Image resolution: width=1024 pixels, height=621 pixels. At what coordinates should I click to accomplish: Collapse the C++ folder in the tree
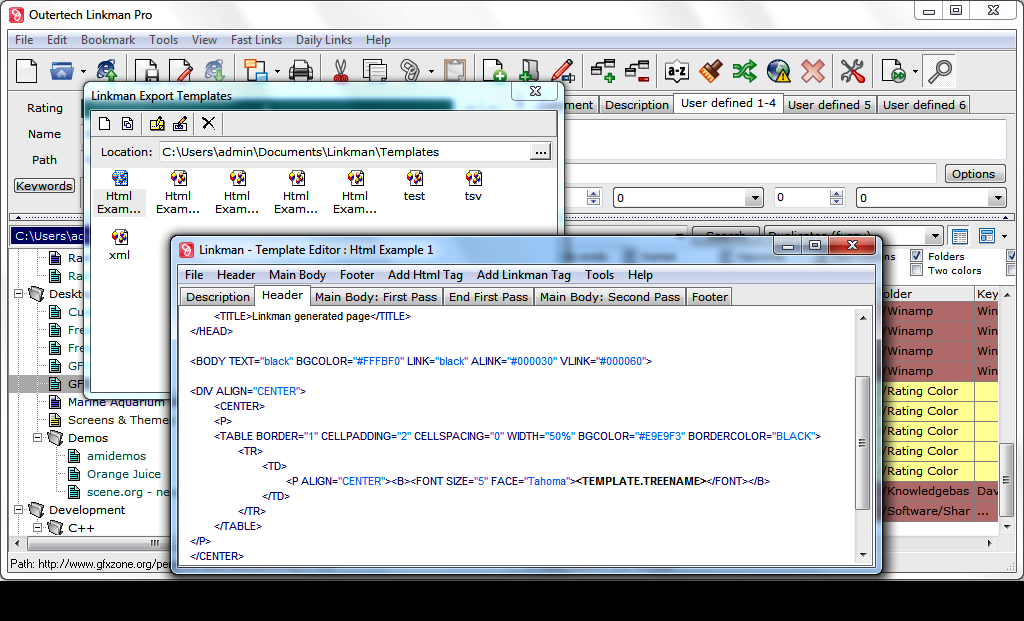coord(38,528)
